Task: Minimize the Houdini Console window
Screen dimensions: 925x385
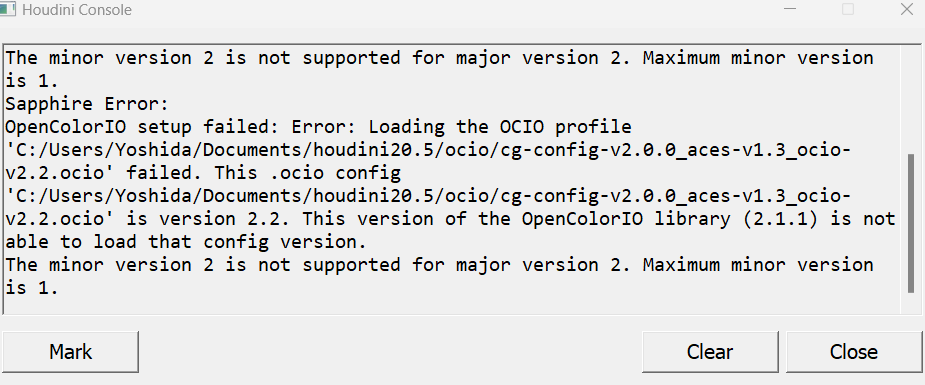Action: [x=790, y=9]
